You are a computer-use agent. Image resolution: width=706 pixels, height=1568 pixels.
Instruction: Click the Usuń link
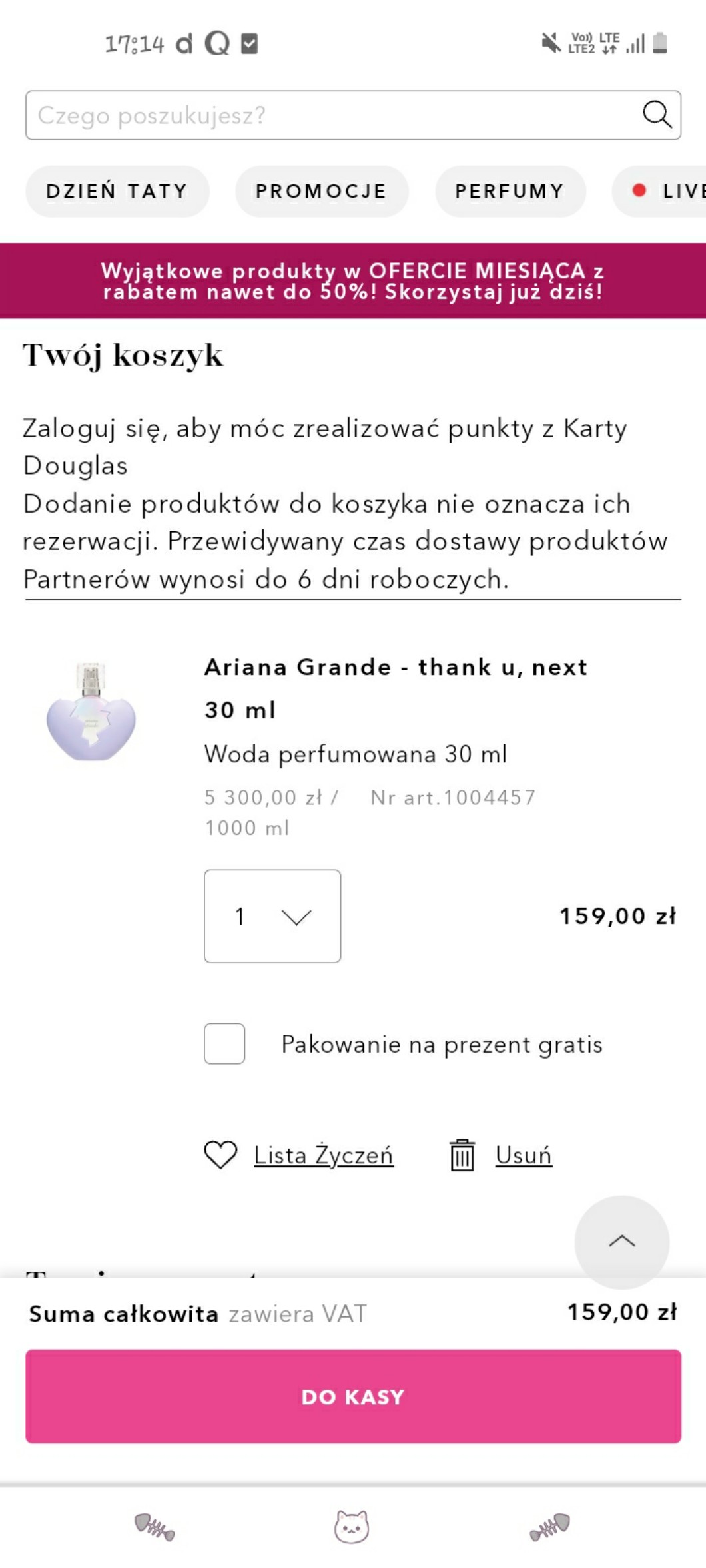coord(524,1155)
